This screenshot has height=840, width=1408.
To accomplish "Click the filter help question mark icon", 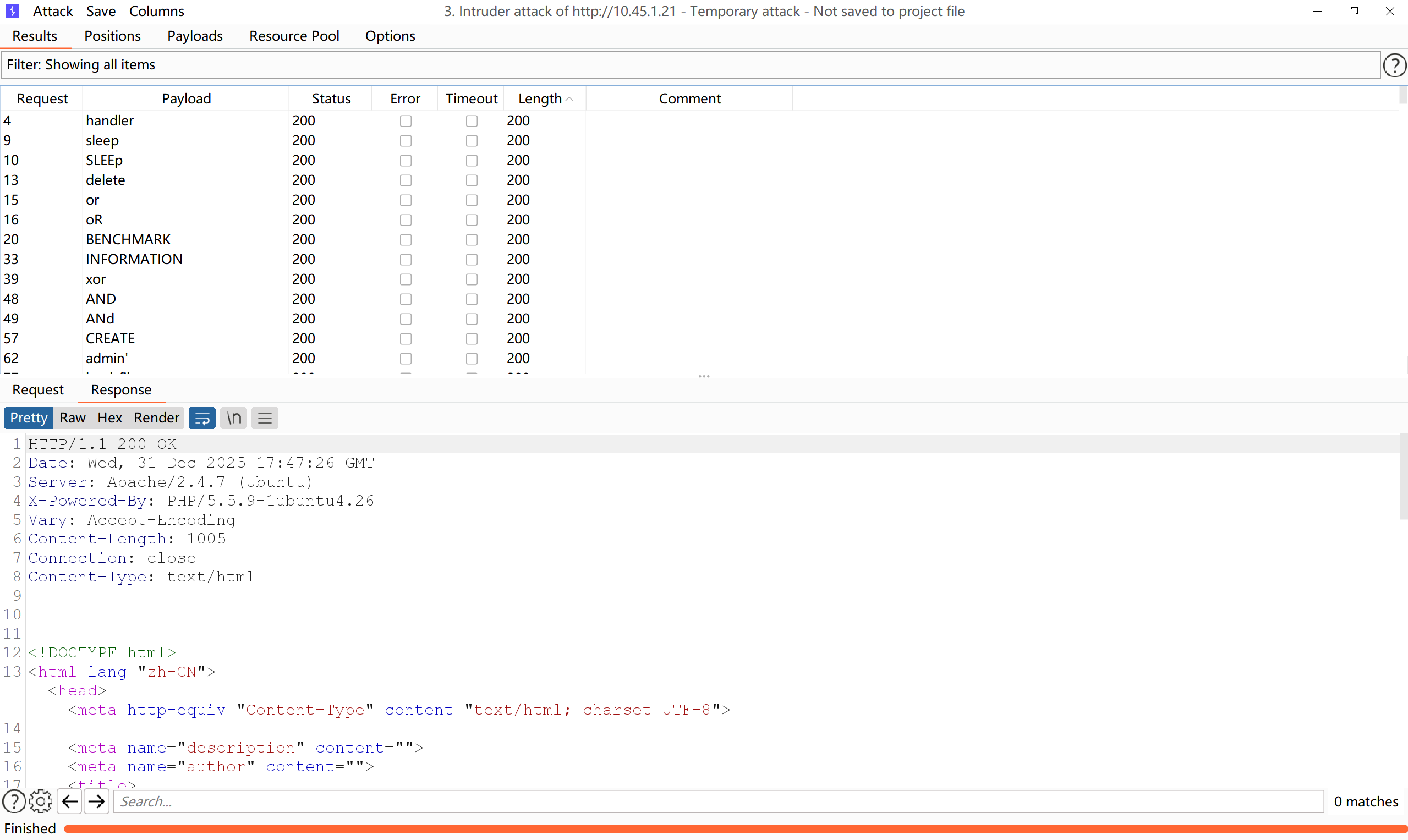I will click(1394, 65).
